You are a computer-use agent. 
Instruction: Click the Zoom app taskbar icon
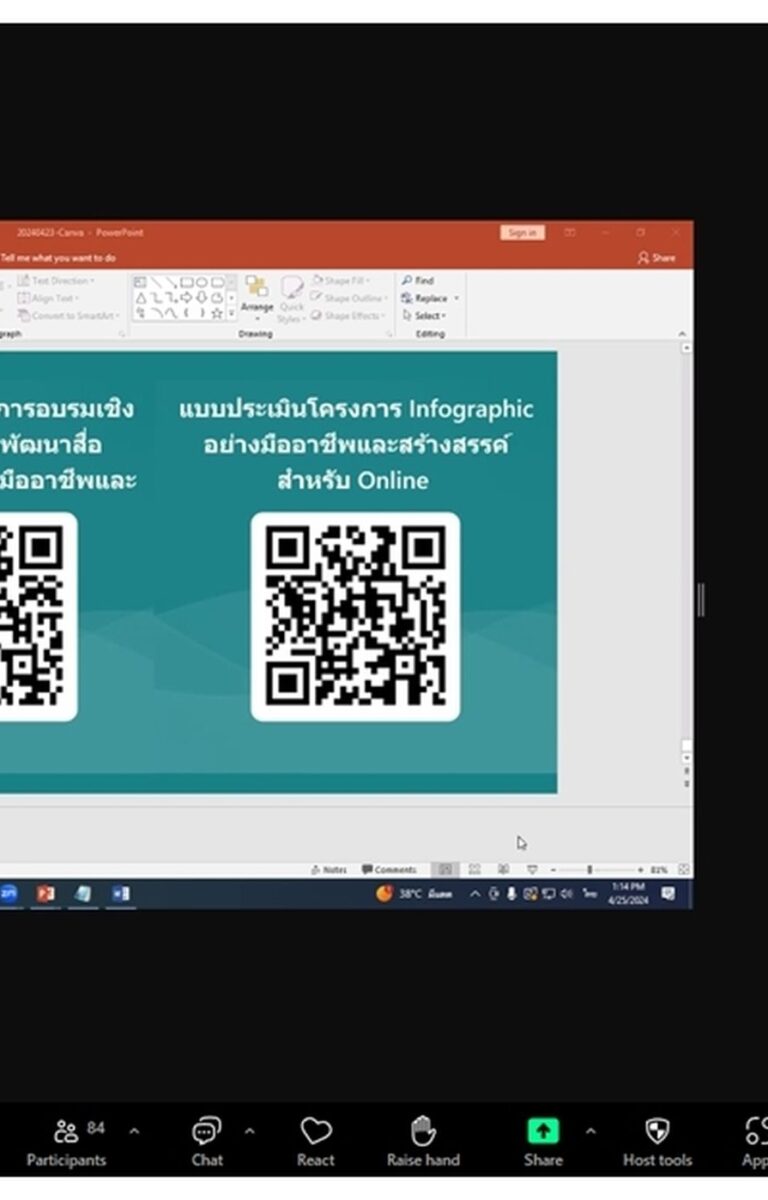coord(7,894)
